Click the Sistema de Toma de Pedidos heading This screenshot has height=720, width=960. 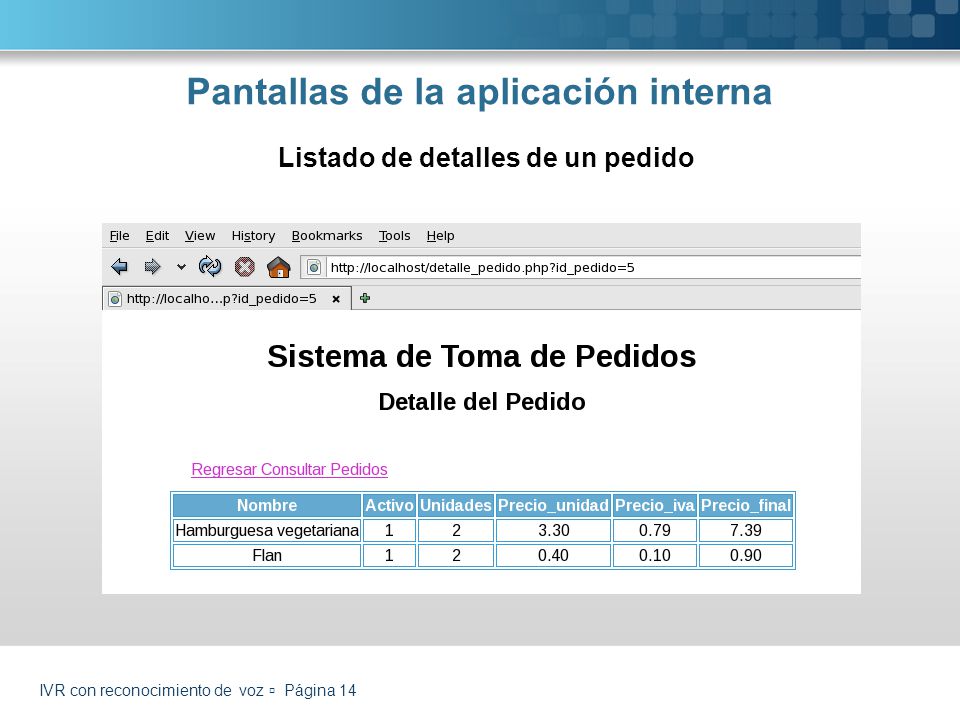coord(482,356)
